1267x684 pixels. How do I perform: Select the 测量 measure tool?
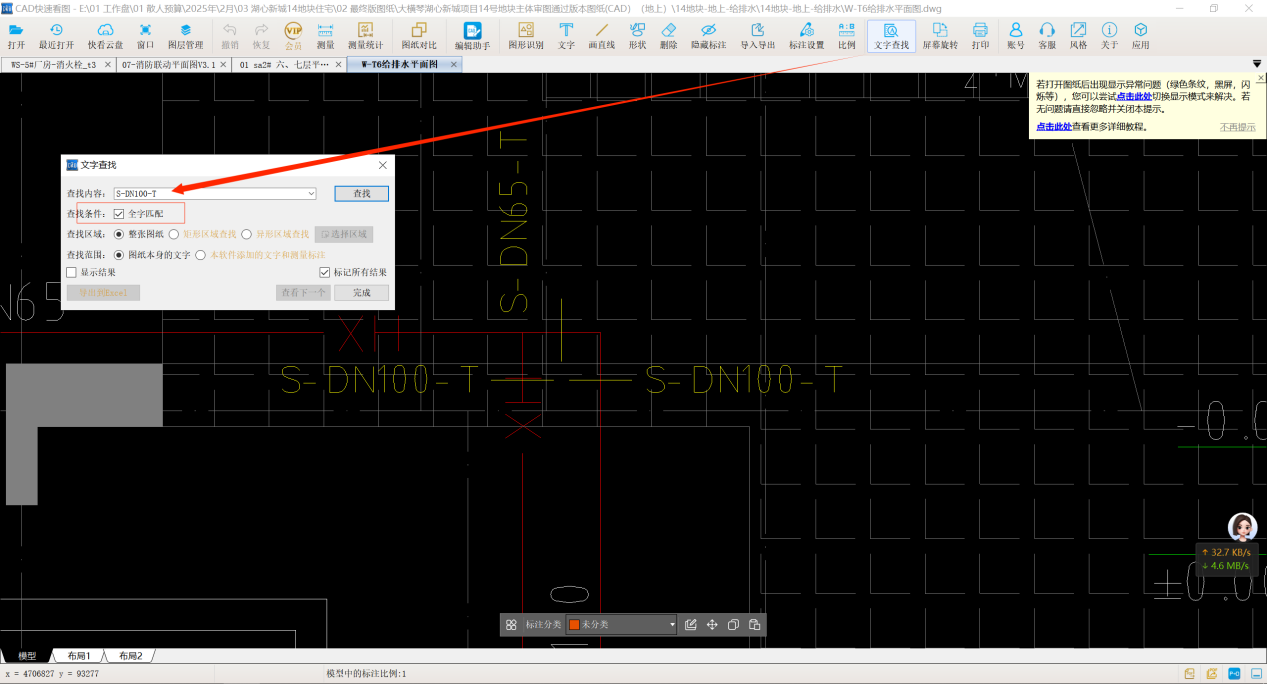point(325,36)
